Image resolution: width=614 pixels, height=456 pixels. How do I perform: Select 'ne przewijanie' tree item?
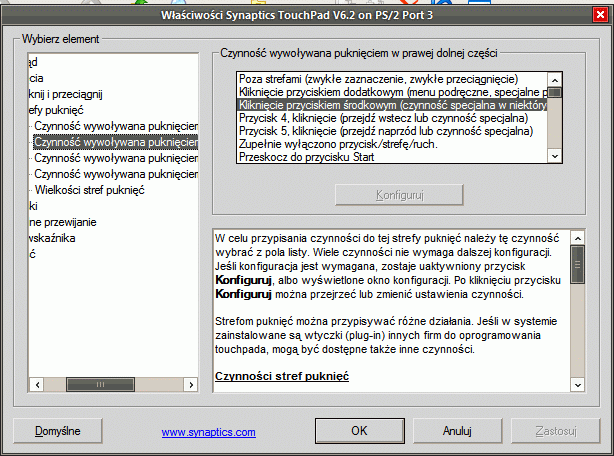point(63,222)
